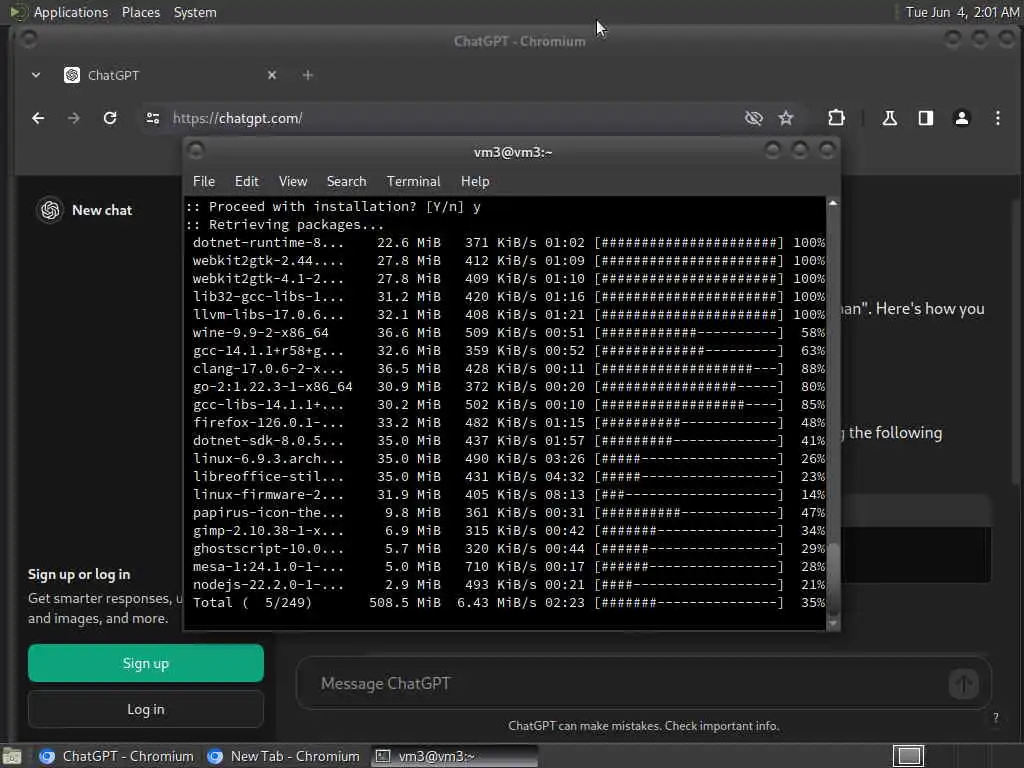Click the question mark help icon

point(995,718)
